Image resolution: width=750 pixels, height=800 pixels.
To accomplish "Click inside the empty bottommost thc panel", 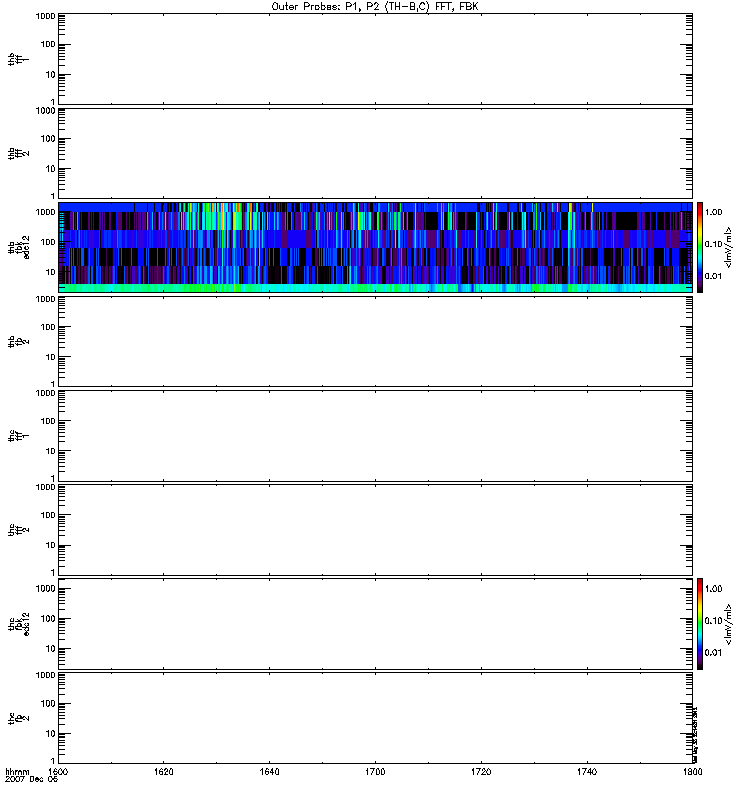I will click(375, 716).
